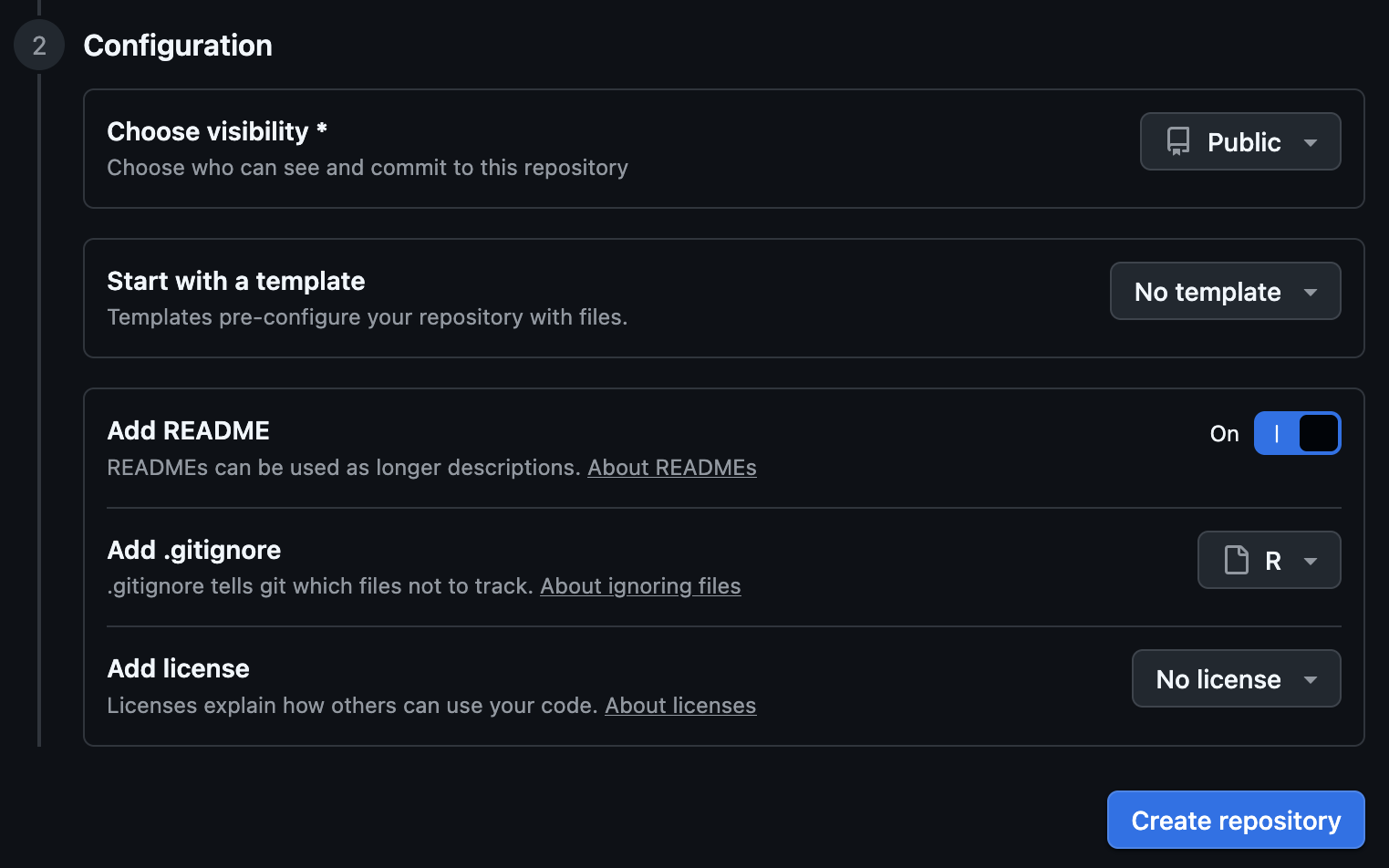
Task: Click the step 2 numbered circle
Action: [x=38, y=44]
